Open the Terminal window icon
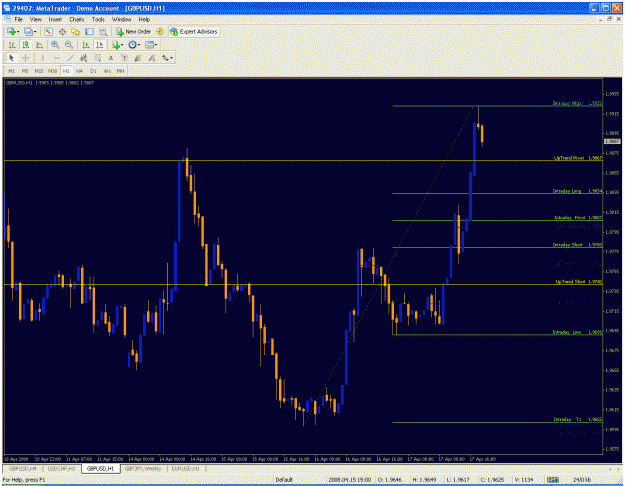 point(89,31)
